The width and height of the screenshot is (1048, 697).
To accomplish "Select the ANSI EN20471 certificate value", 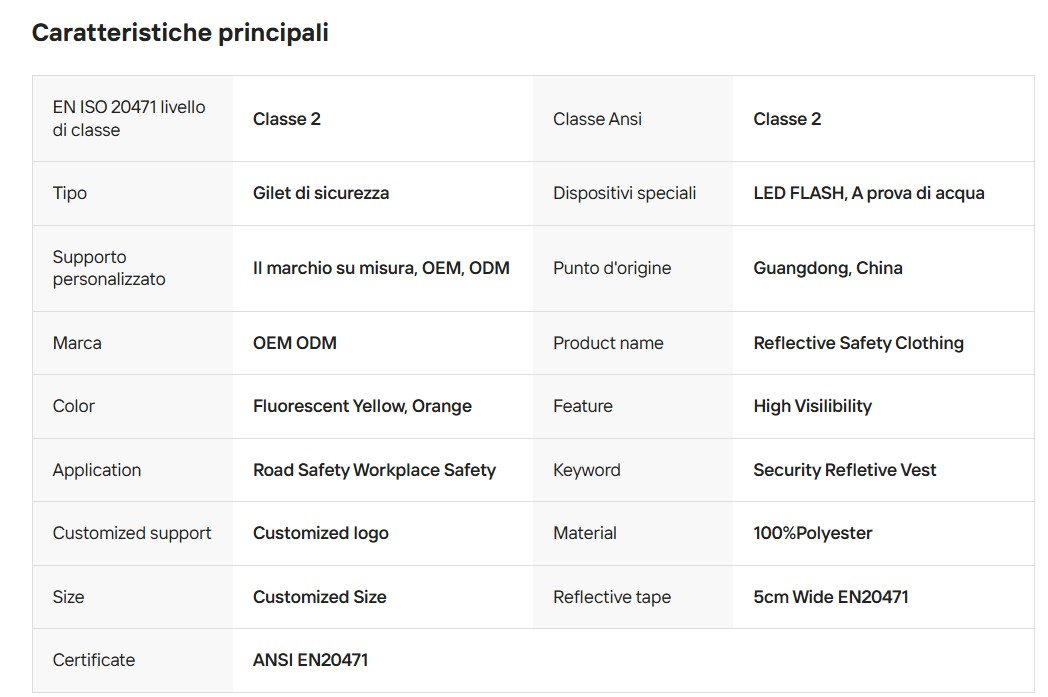I will (x=310, y=660).
